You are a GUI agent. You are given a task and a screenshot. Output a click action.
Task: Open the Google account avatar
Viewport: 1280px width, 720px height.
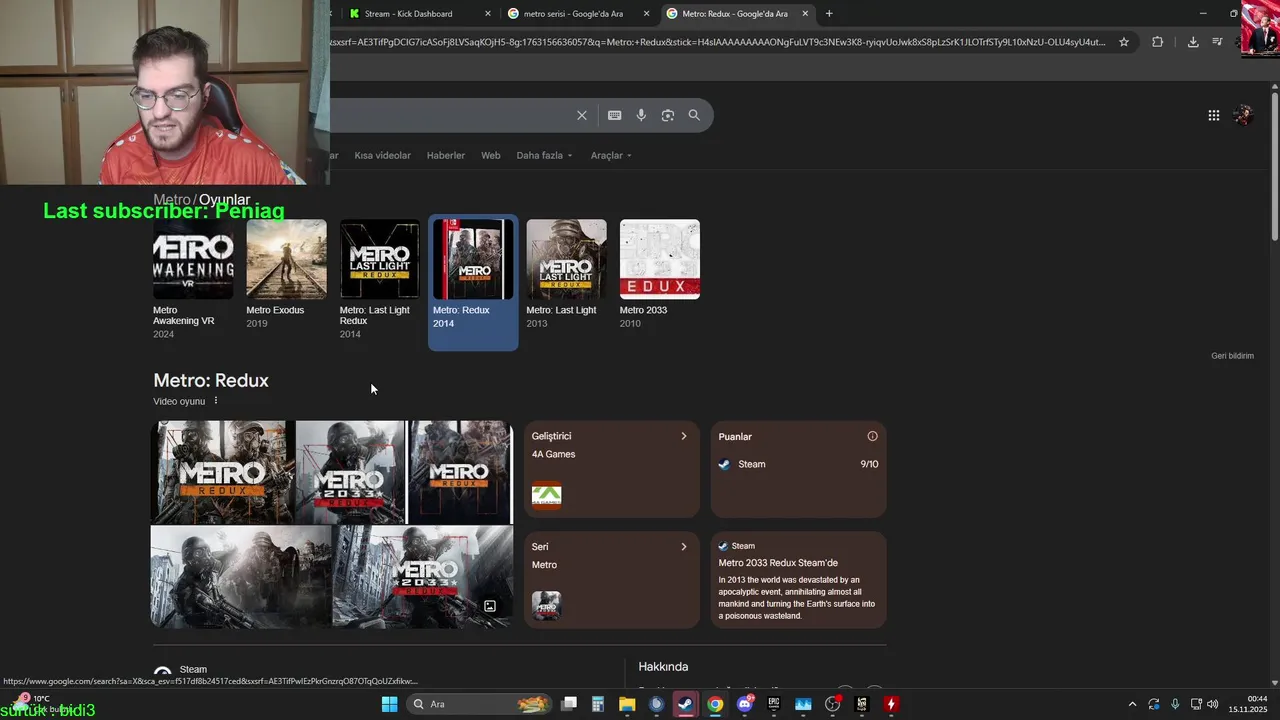(x=1243, y=115)
